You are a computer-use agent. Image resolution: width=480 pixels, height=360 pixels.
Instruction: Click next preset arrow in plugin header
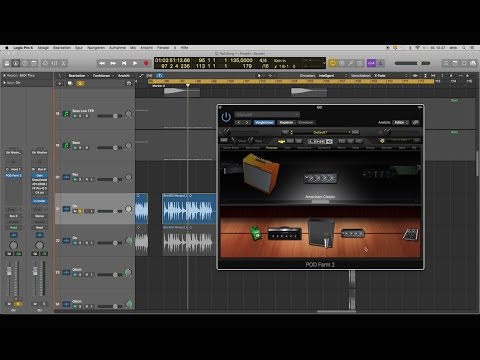247,123
